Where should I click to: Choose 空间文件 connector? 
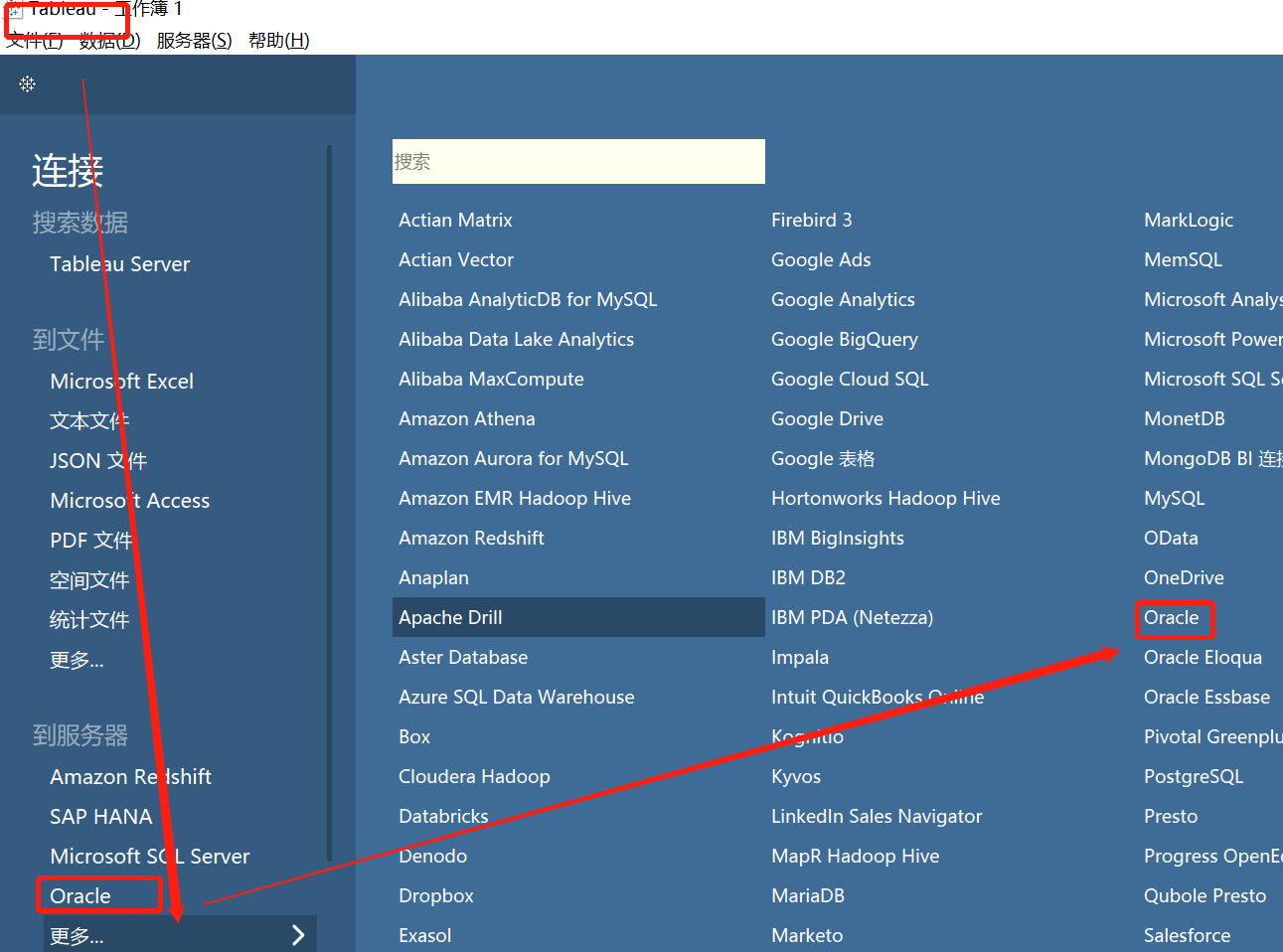pyautogui.click(x=89, y=580)
